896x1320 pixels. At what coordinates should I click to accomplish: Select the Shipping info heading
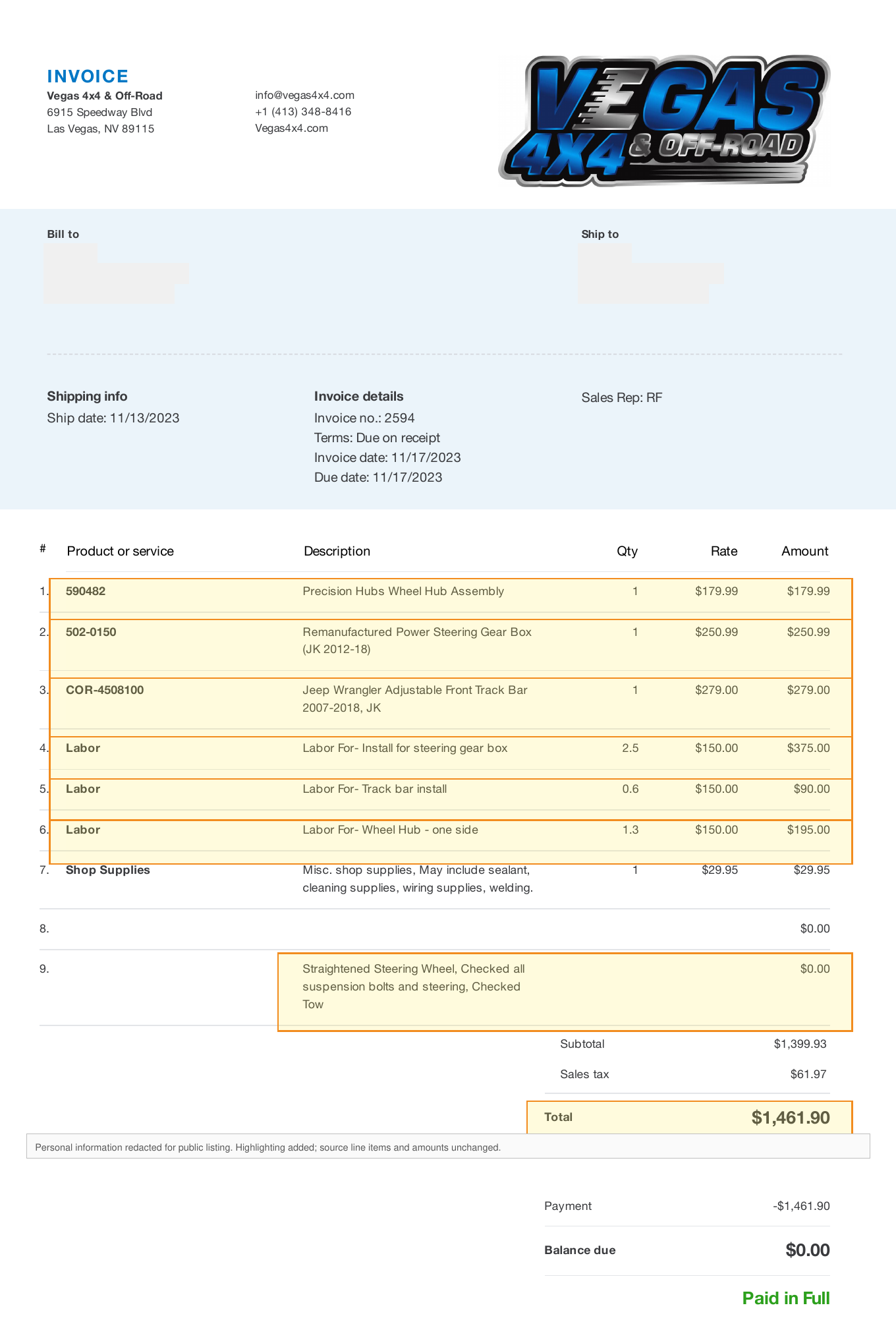coord(87,396)
